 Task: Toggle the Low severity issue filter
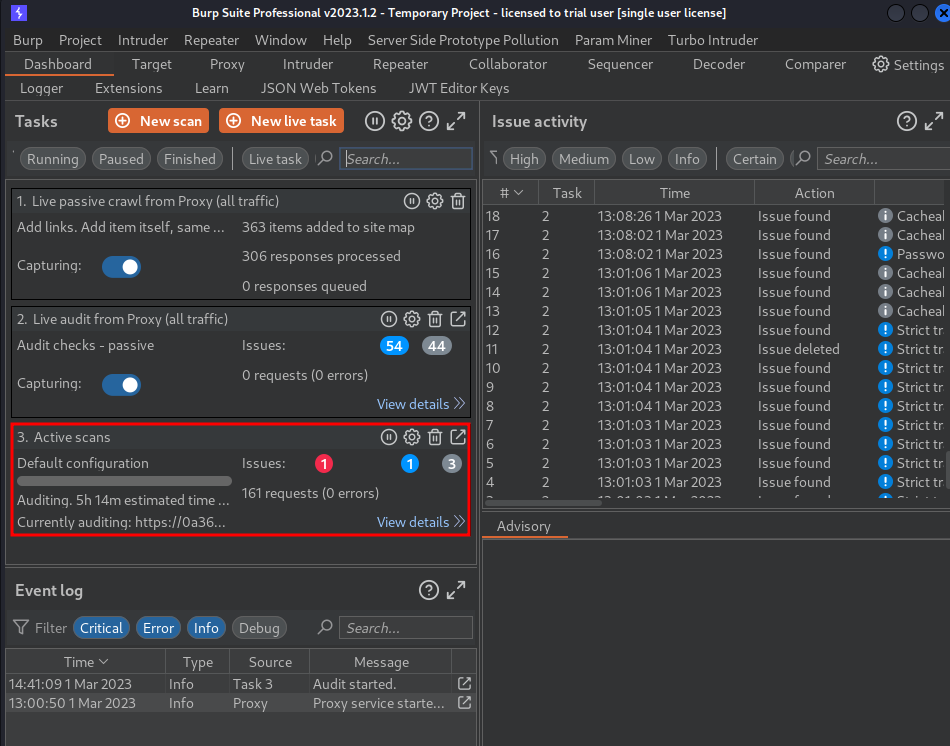click(x=642, y=159)
